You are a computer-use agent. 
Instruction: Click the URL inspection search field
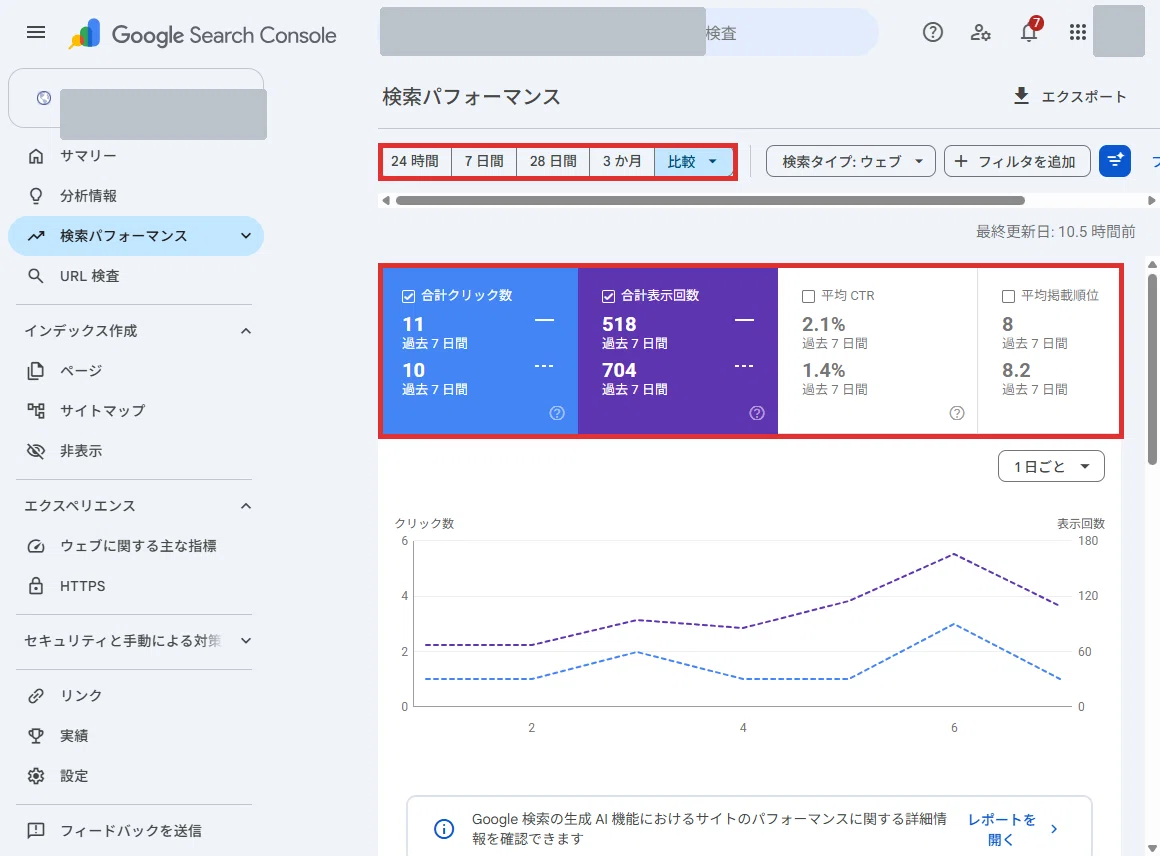(629, 33)
